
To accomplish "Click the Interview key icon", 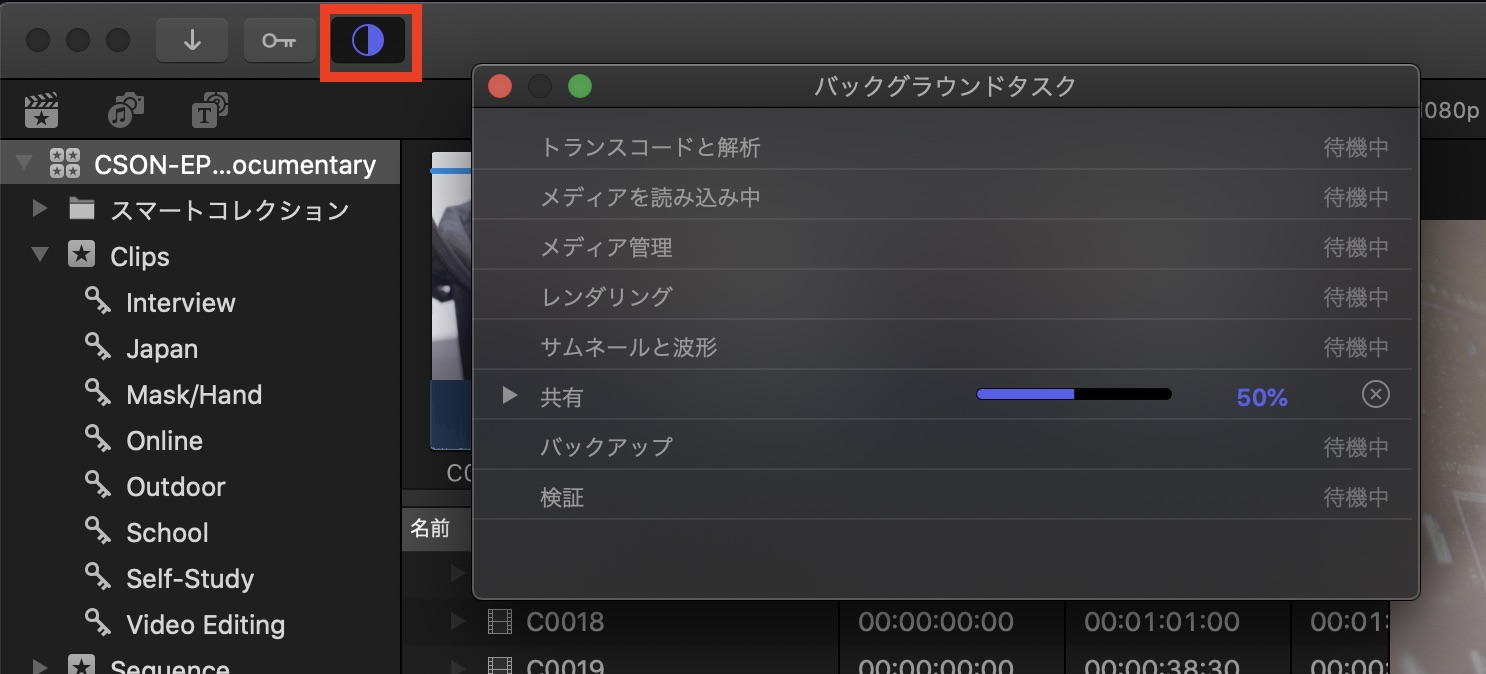I will (x=98, y=300).
